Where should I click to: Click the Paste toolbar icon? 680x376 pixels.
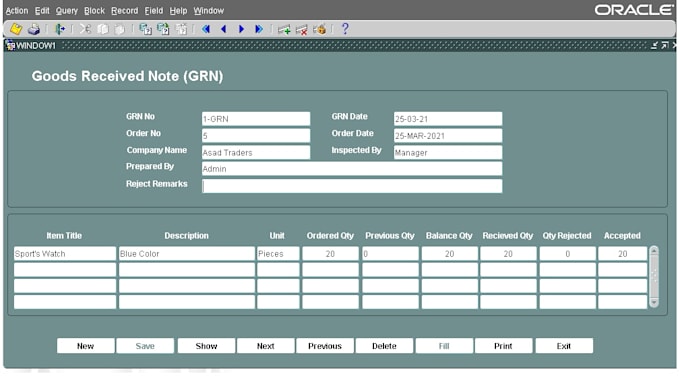click(119, 29)
